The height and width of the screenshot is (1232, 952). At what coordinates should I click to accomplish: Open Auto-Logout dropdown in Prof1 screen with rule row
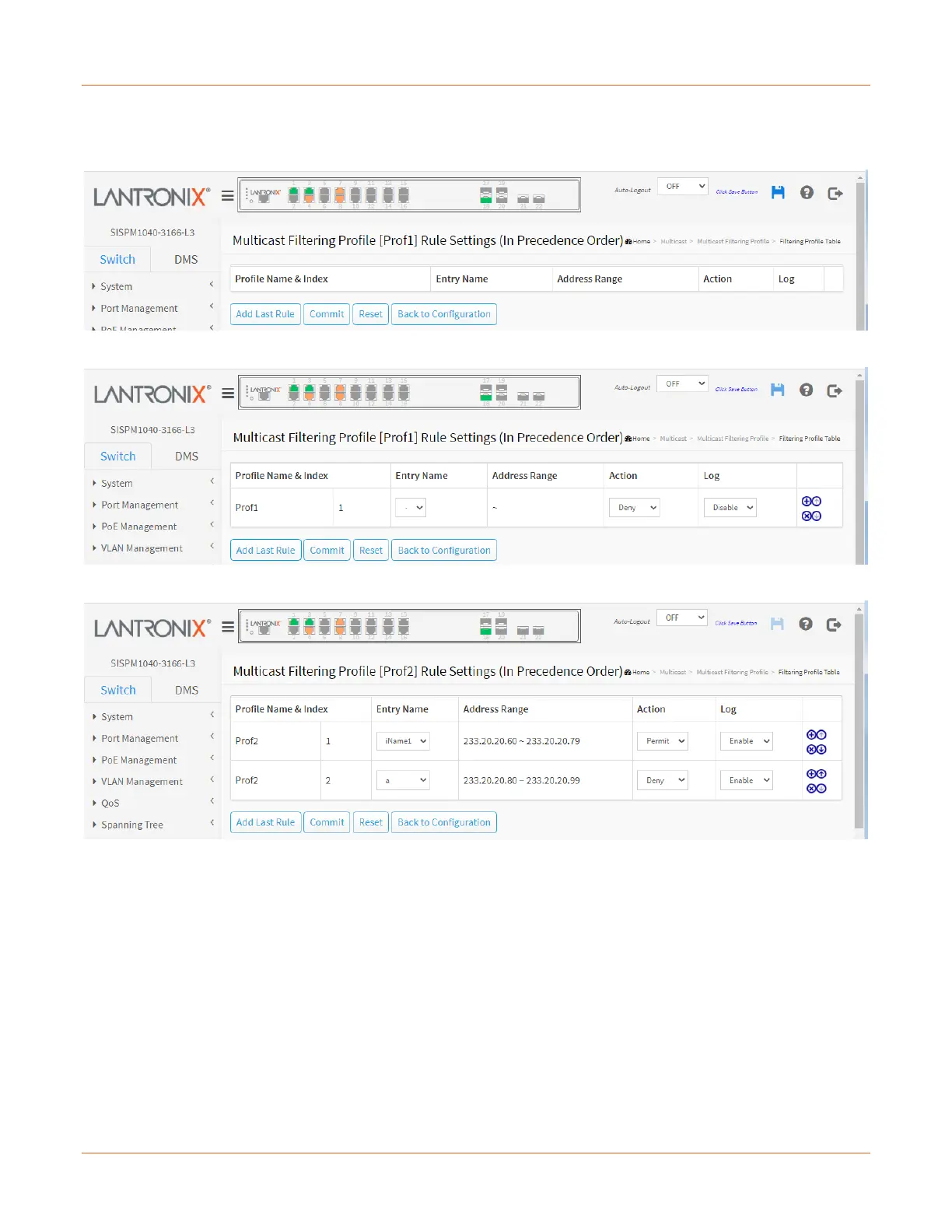[x=681, y=383]
